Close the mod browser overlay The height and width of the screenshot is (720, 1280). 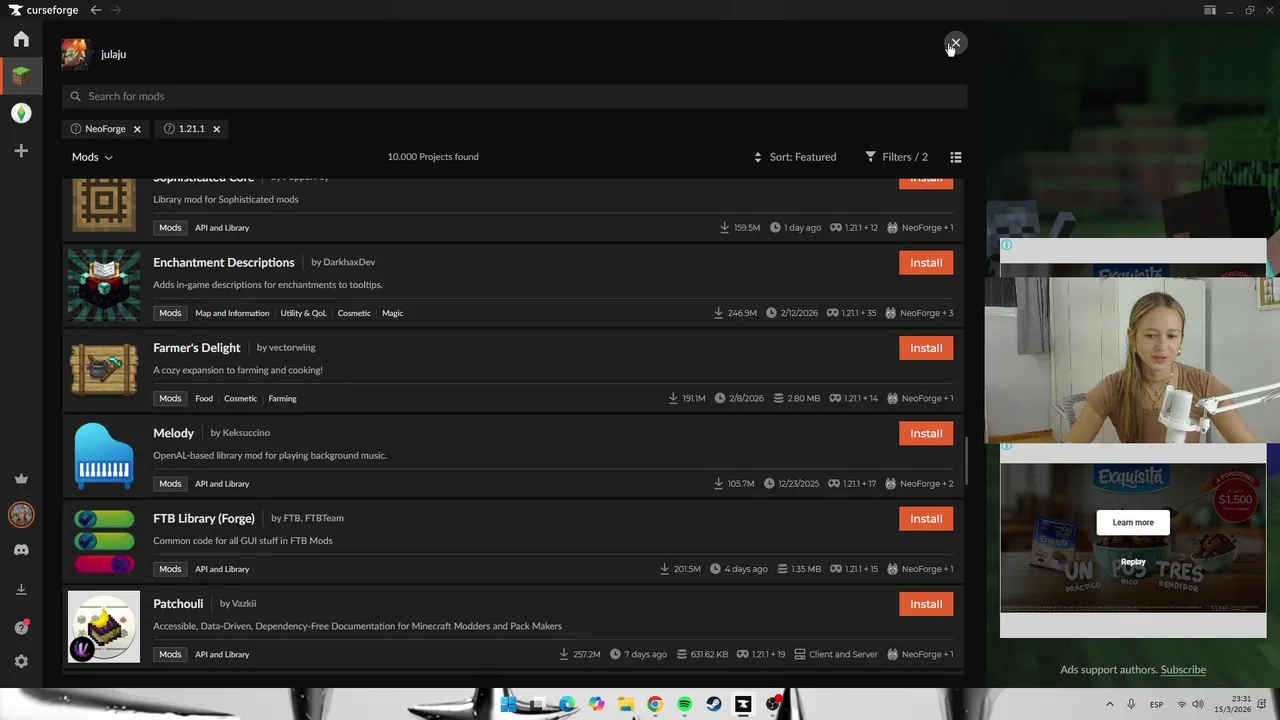pos(955,43)
